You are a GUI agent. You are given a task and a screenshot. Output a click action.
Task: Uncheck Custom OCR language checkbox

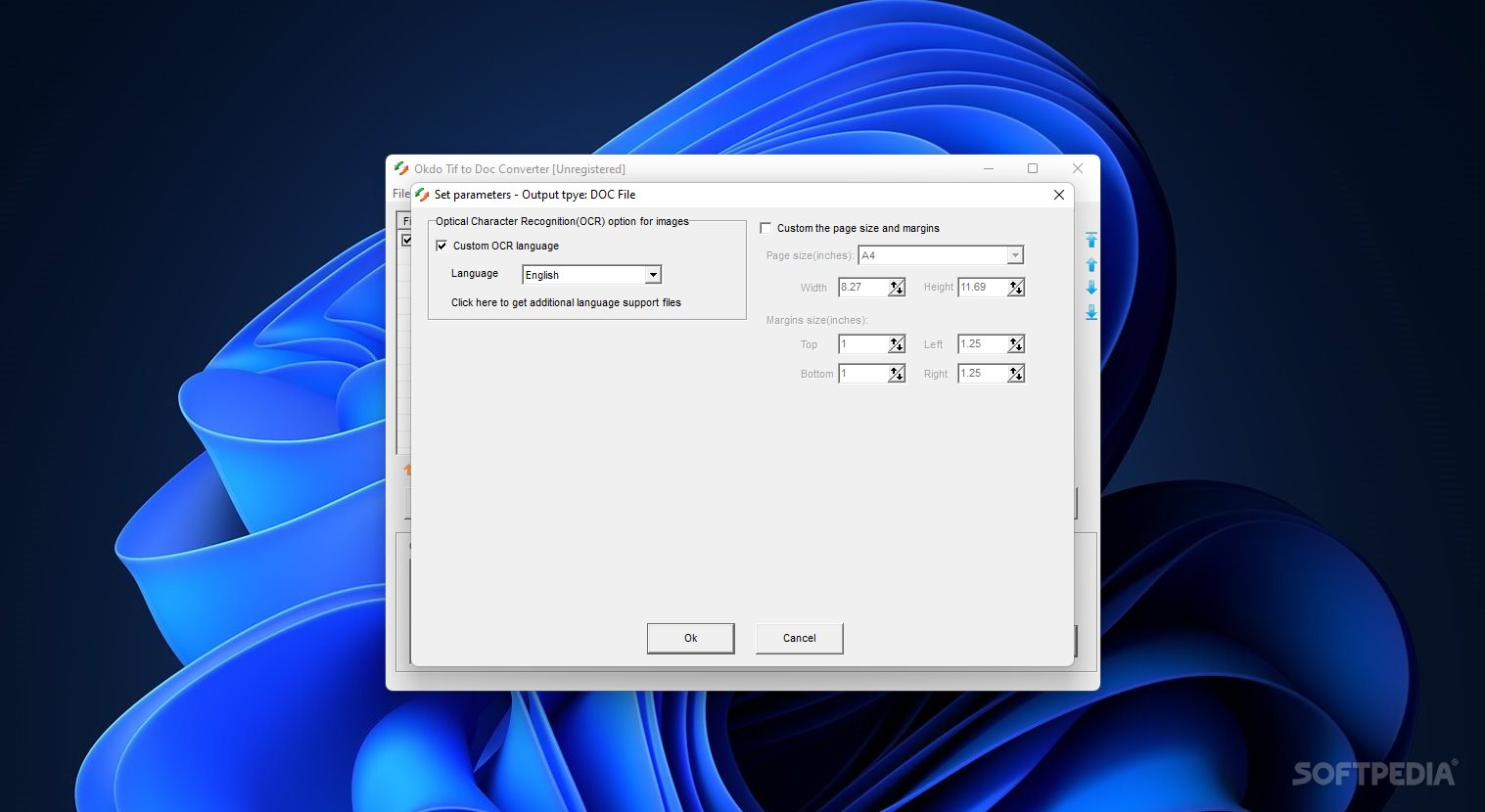coord(441,246)
